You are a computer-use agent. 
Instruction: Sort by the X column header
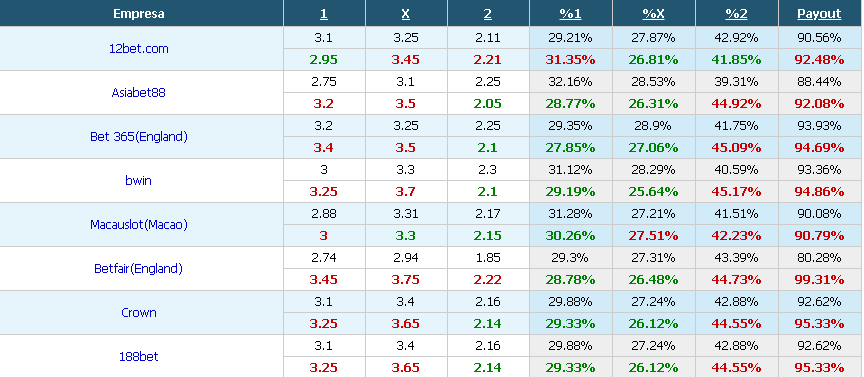(x=406, y=14)
